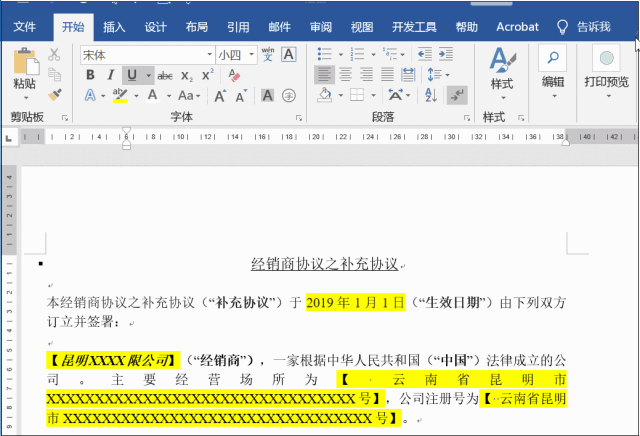Open the font size dropdown

point(252,55)
